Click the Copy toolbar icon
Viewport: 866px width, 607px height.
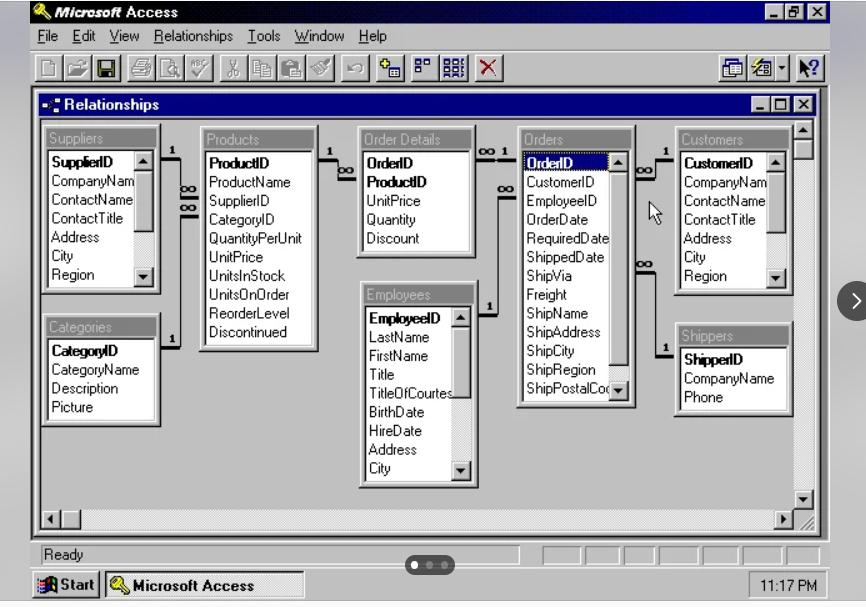(262, 68)
